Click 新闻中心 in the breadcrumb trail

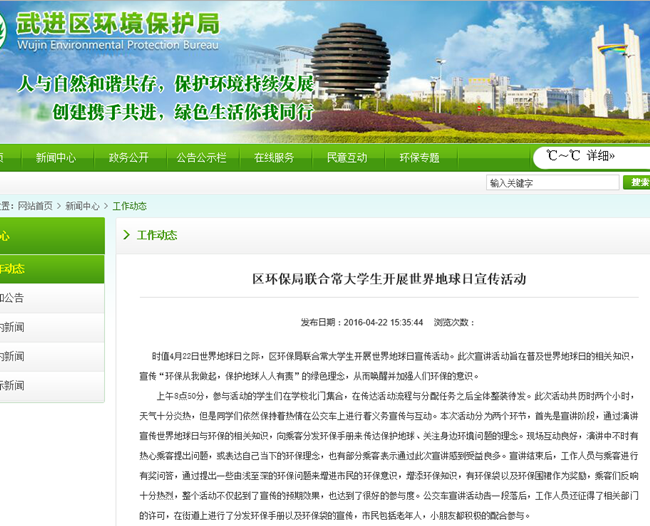[x=83, y=206]
